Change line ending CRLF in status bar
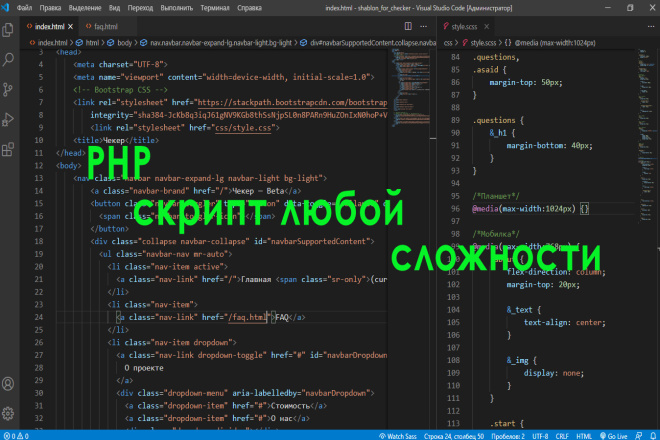The height and width of the screenshot is (440, 660). (562, 436)
